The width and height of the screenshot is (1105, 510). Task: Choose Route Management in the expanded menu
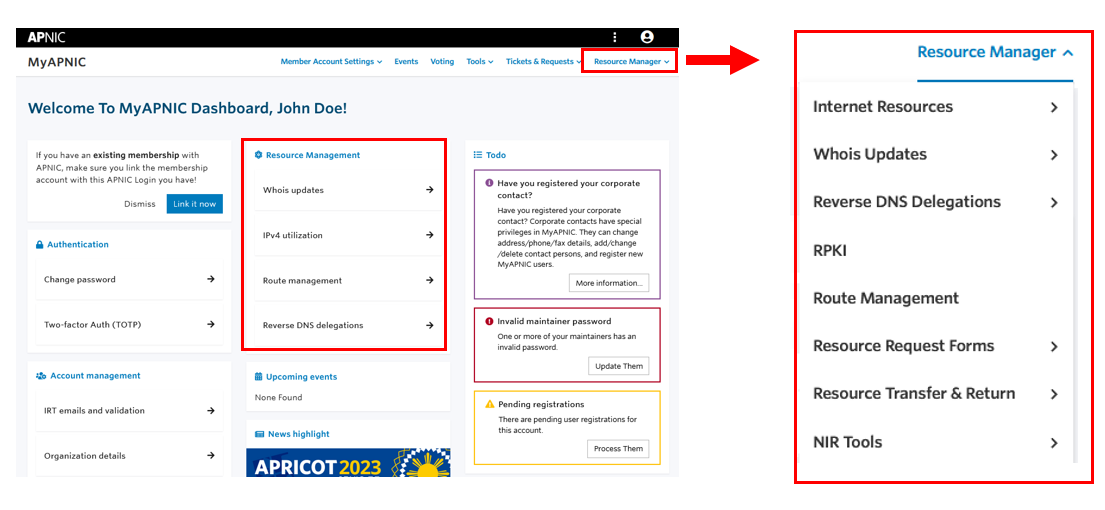(x=886, y=298)
